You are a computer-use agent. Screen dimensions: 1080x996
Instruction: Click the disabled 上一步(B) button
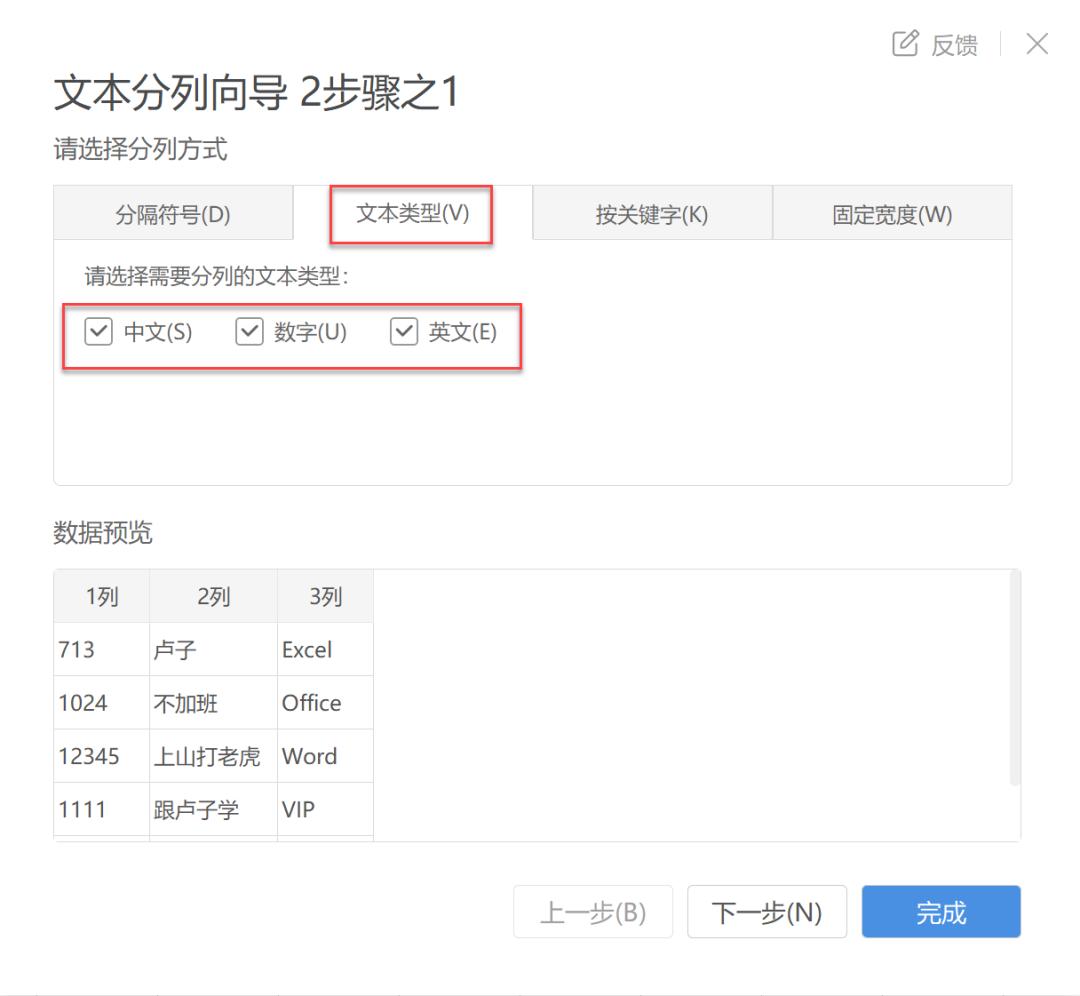(x=592, y=911)
